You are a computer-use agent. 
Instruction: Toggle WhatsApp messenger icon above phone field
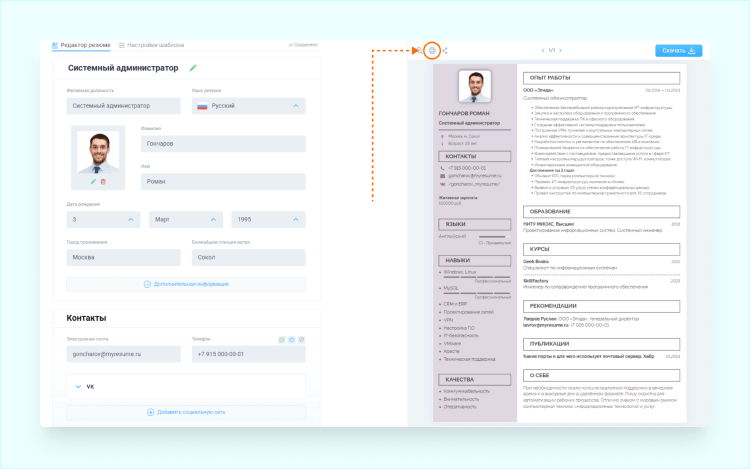(282, 339)
